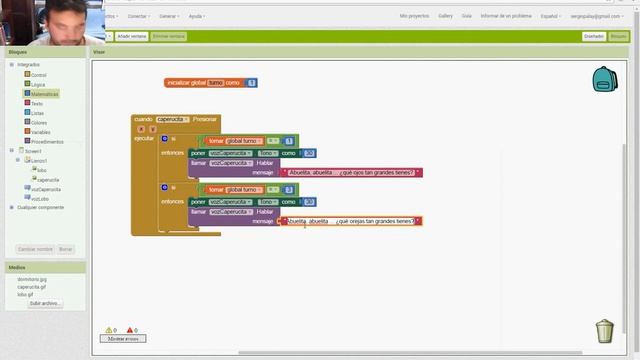The height and width of the screenshot is (360, 640).
Task: Open the caperucita component dropdown in the cuando block
Action: pos(173,119)
